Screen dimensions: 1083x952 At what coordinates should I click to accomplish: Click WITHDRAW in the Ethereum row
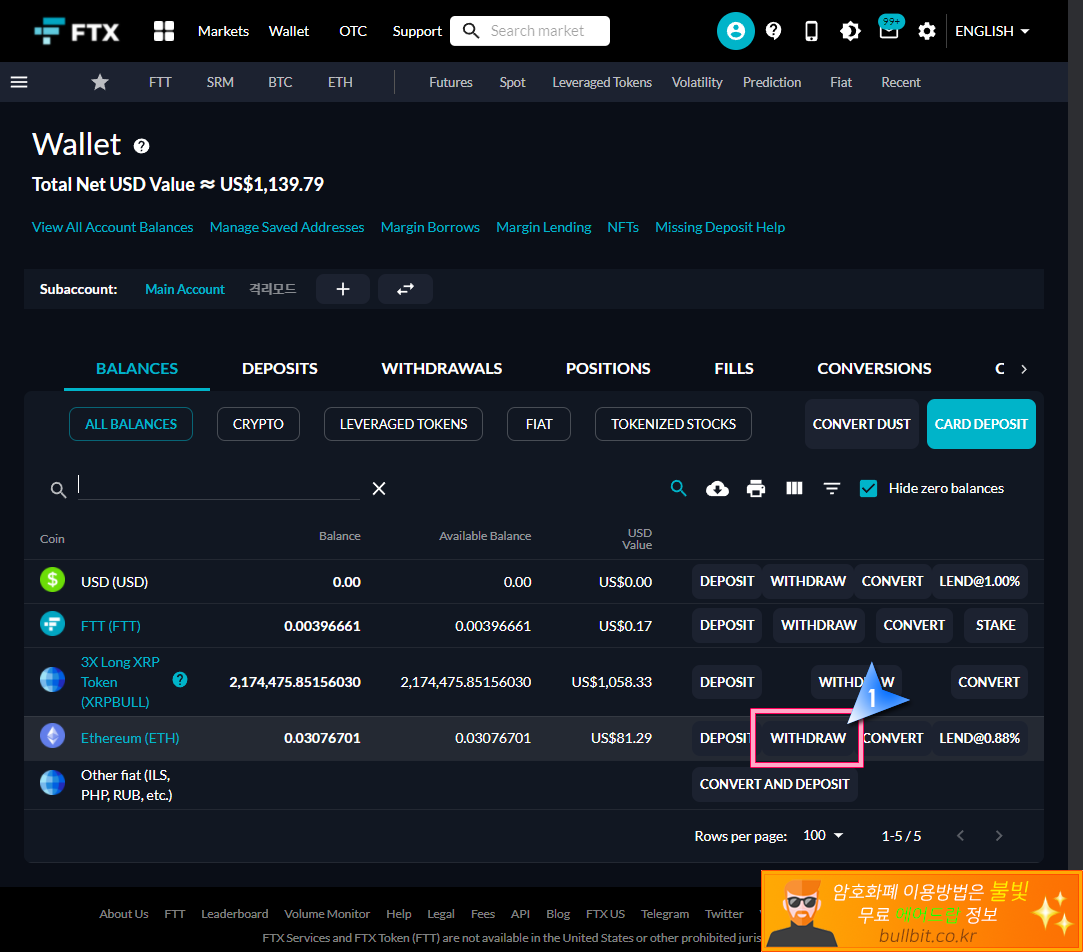click(x=807, y=738)
